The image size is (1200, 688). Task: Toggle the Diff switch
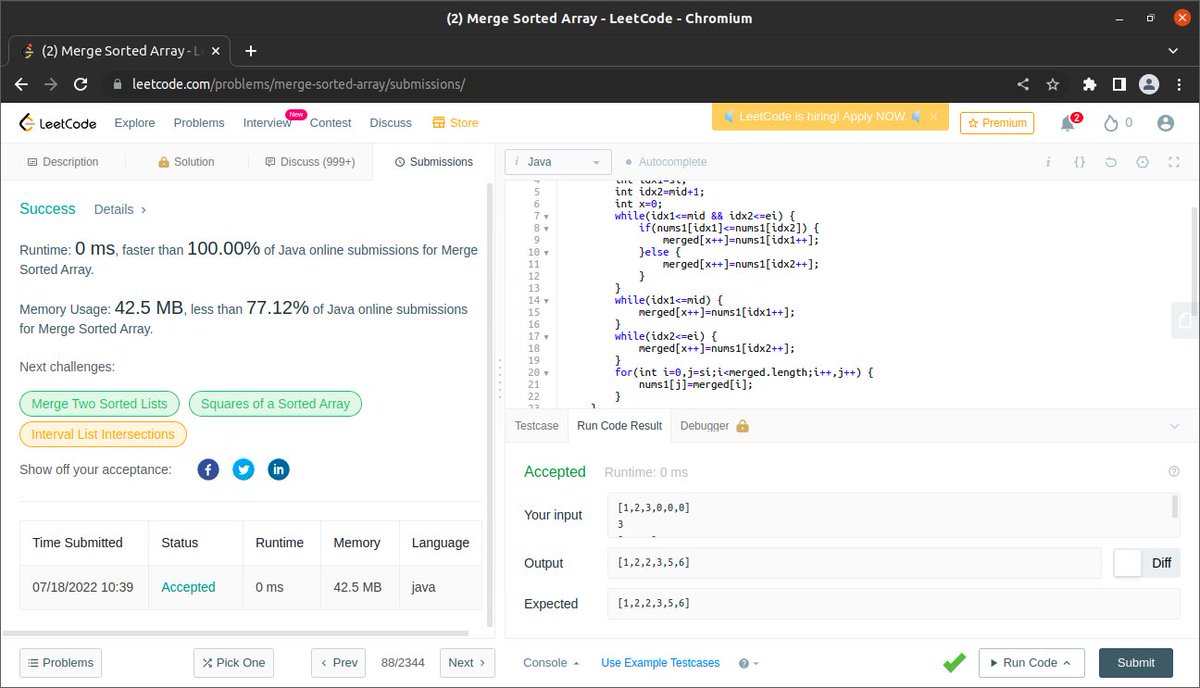(x=1147, y=563)
